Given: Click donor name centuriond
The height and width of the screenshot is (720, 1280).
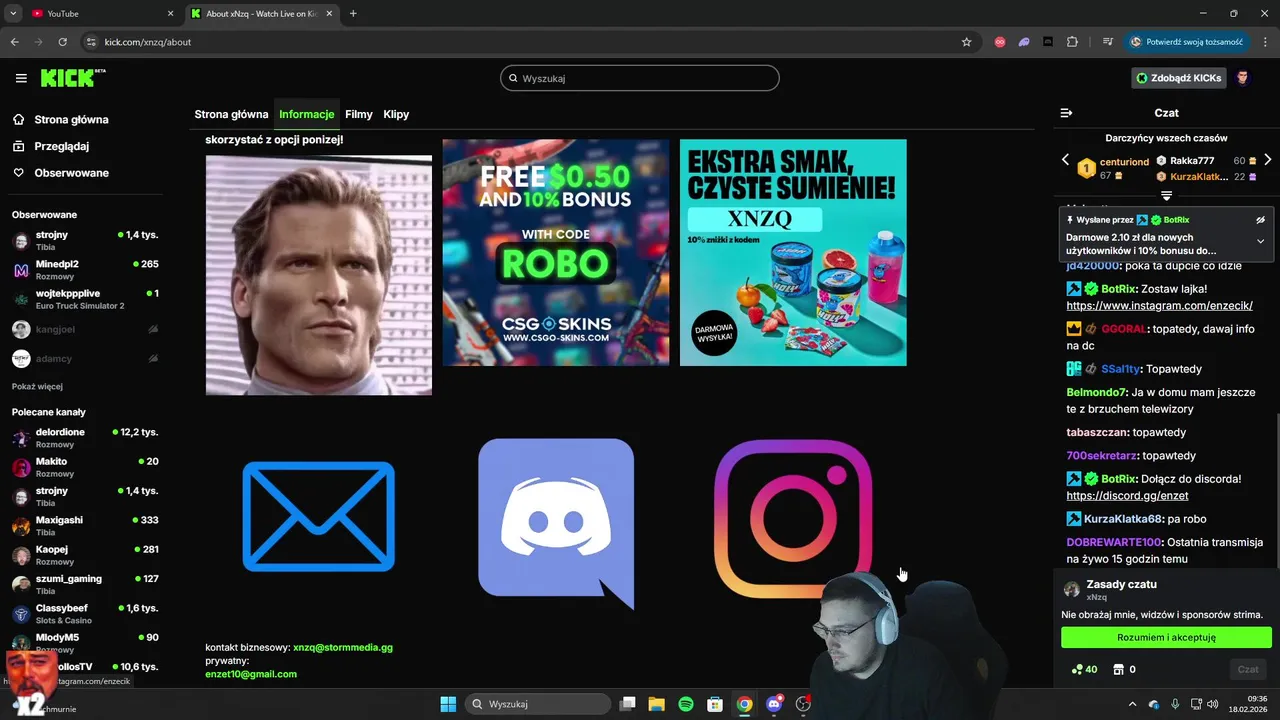Looking at the screenshot, I should coord(1124,162).
